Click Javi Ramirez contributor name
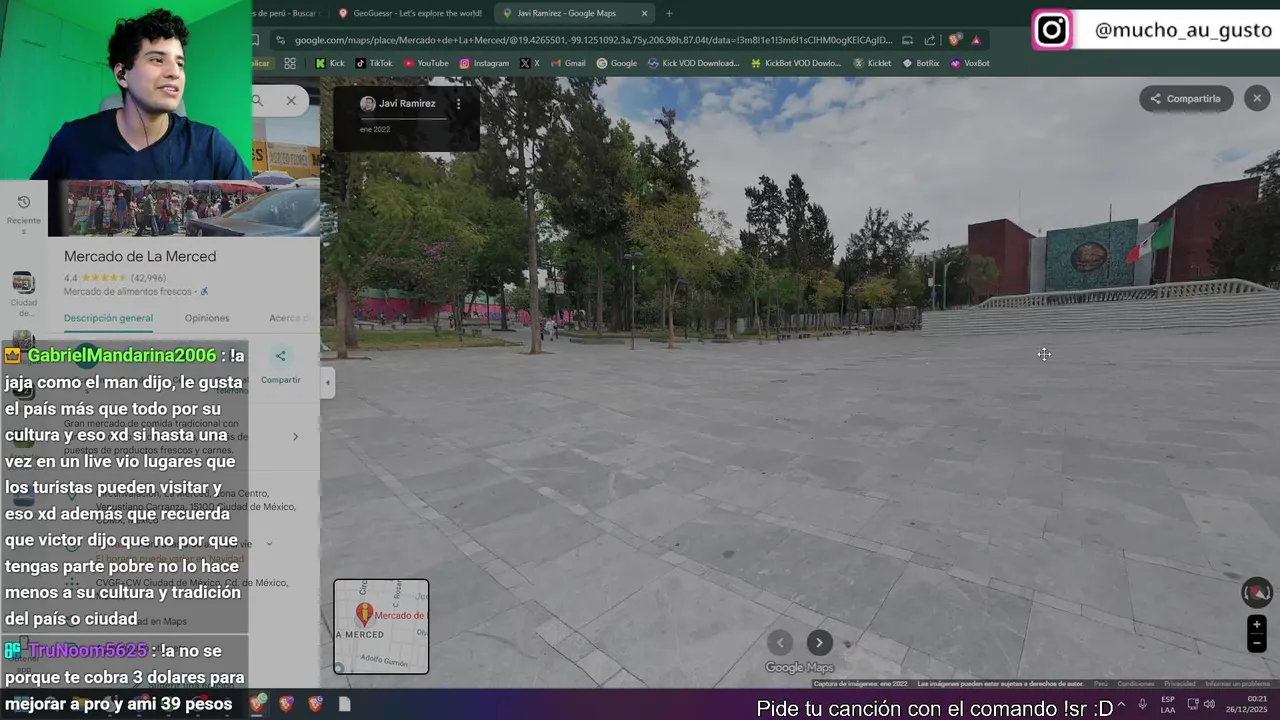Image resolution: width=1280 pixels, height=720 pixels. tap(406, 104)
